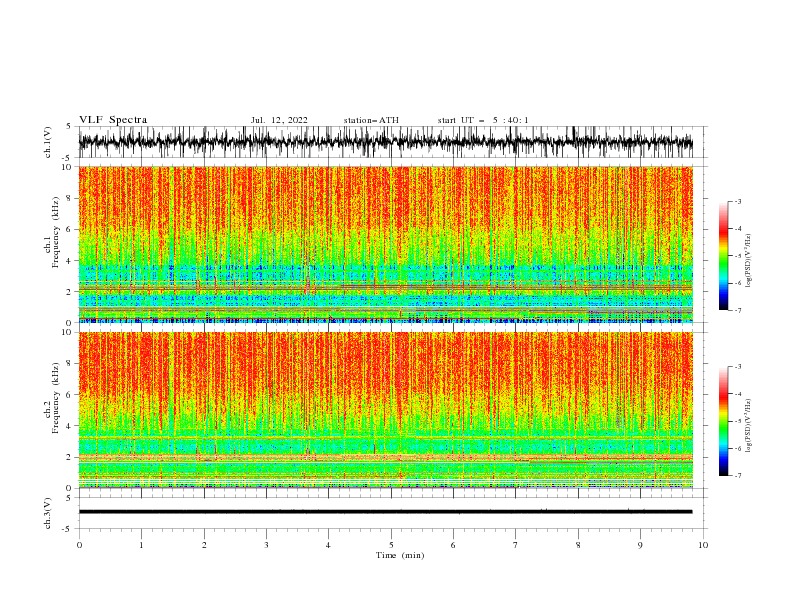Viewport: 792px width, 612px height.
Task: Click the ch.1 "Frequency (kHz)" axis label
Action: click(x=55, y=232)
